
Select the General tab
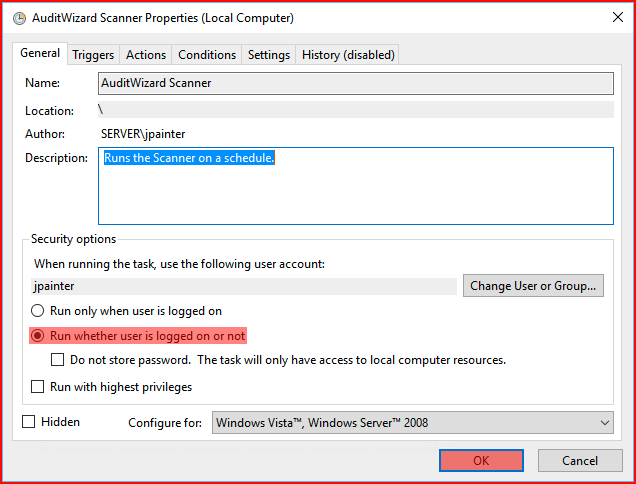pyautogui.click(x=40, y=53)
